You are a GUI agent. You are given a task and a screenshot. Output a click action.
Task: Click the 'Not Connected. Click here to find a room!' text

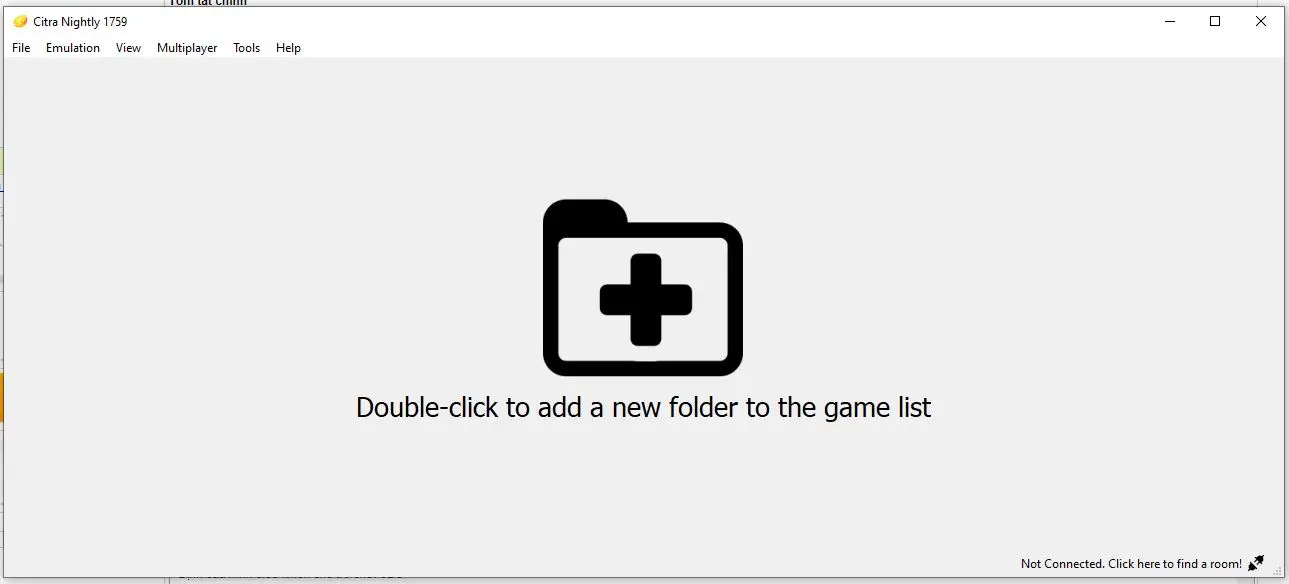(1131, 564)
